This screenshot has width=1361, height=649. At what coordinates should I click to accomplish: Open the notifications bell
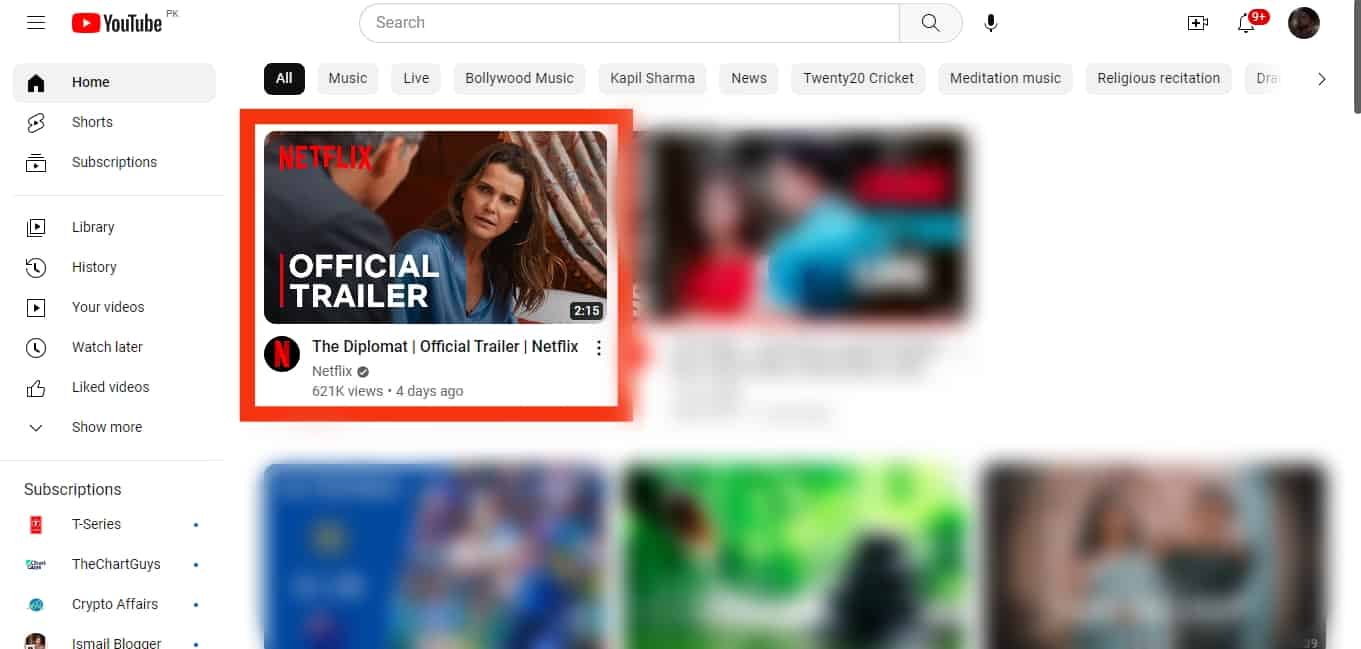coord(1246,23)
